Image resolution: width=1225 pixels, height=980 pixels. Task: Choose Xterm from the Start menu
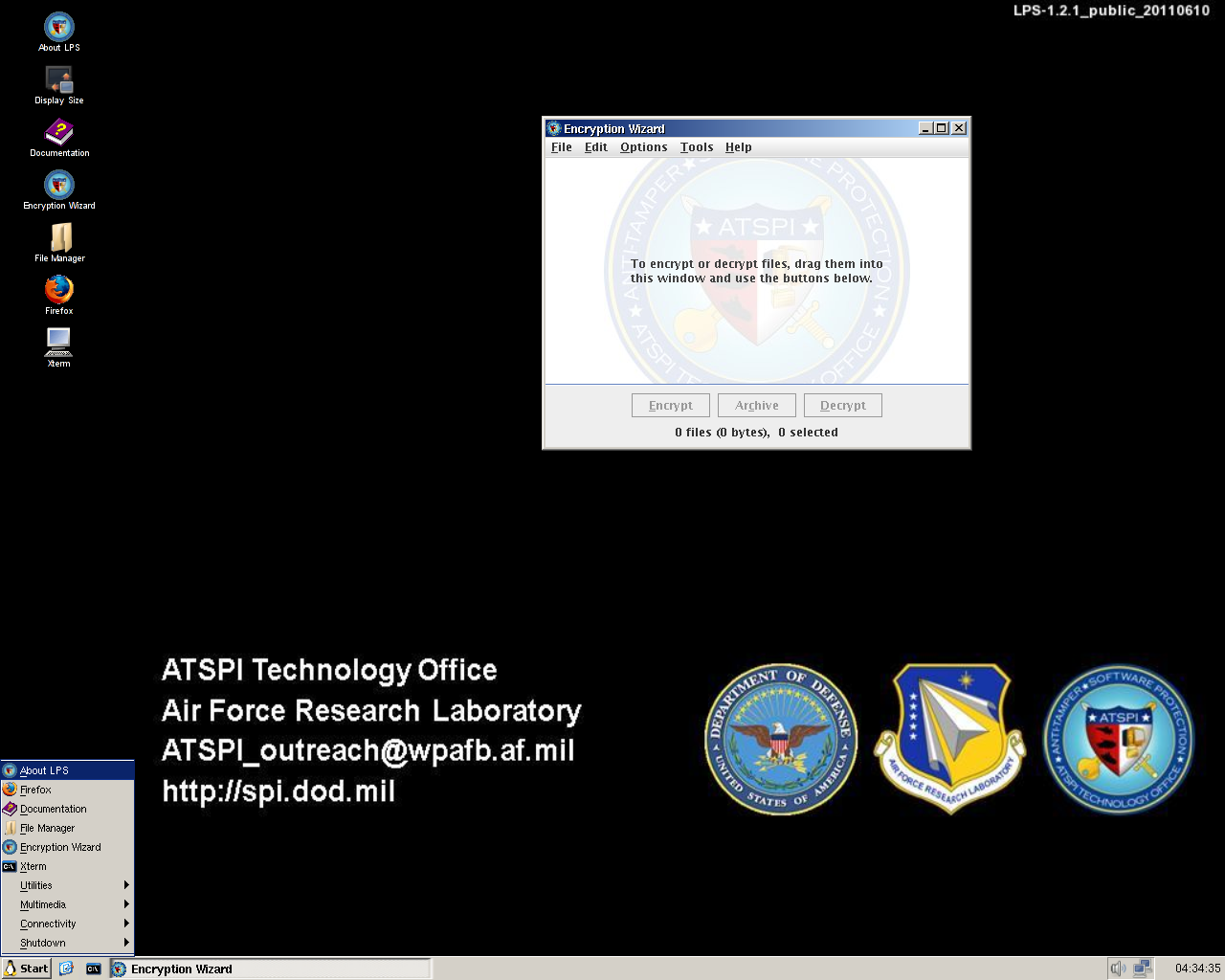pyautogui.click(x=67, y=866)
